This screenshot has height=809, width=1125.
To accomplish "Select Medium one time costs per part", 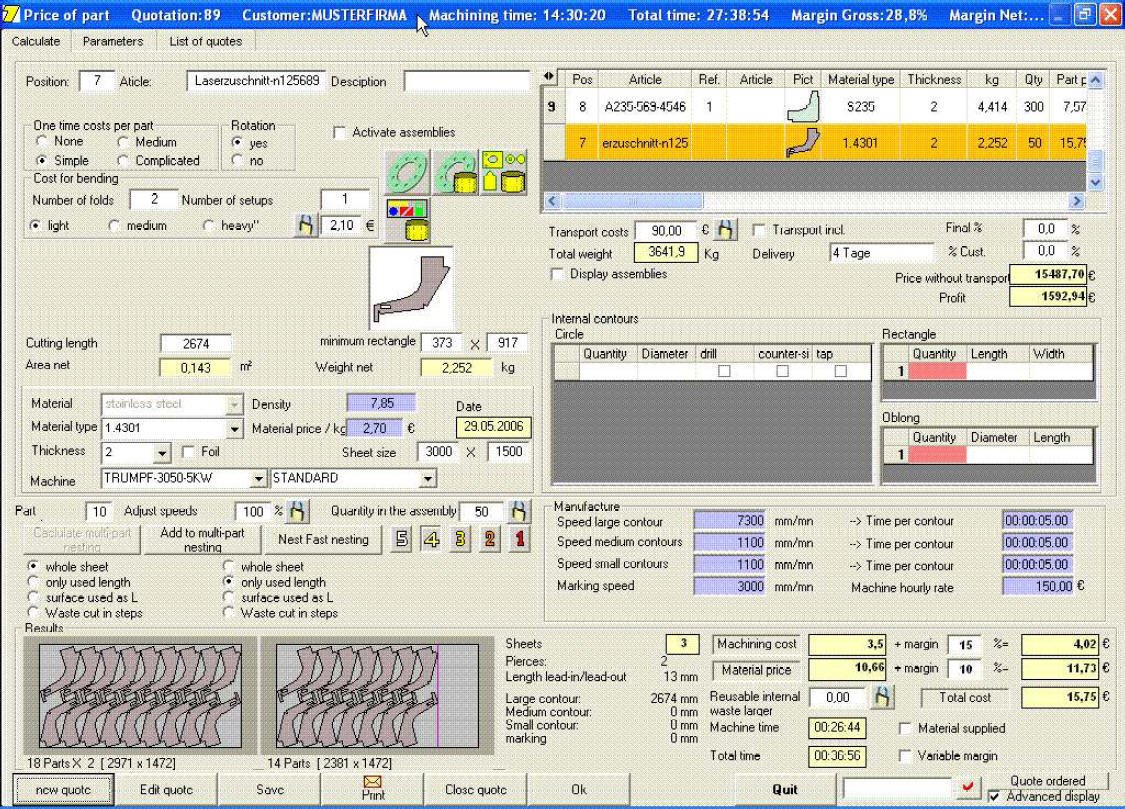I will point(123,142).
